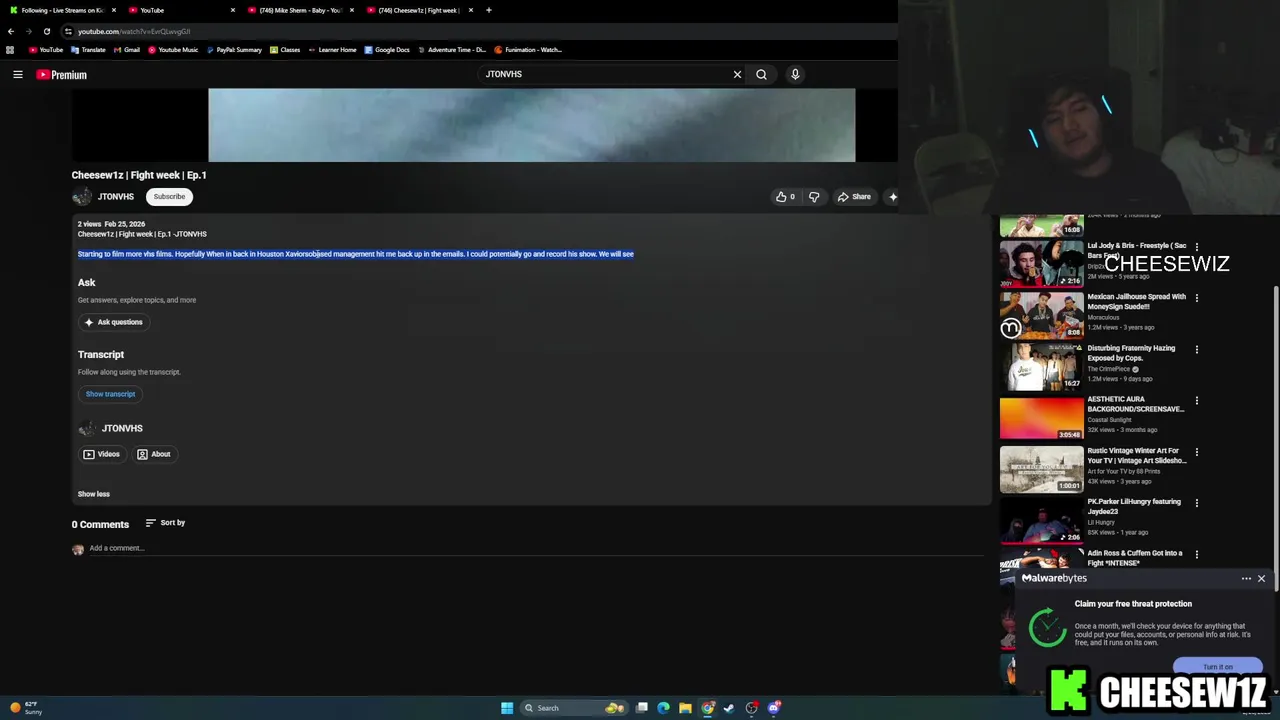This screenshot has width=1280, height=720.
Task: Start voice search with microphone
Action: point(795,74)
